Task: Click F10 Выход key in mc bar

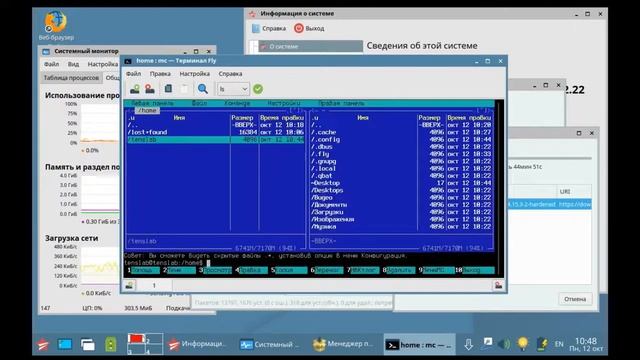Action: coord(475,270)
